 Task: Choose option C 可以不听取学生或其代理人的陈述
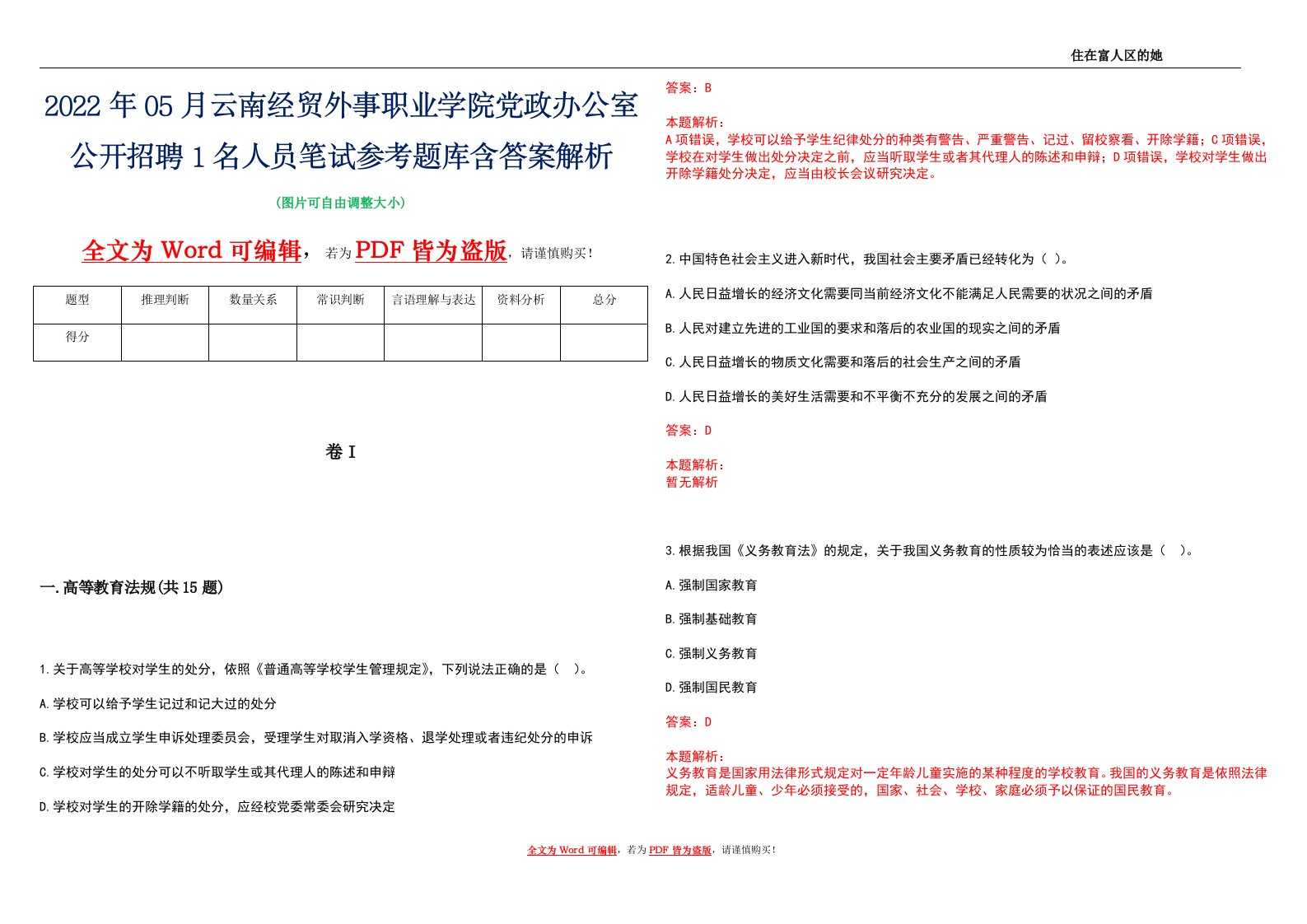[217, 772]
